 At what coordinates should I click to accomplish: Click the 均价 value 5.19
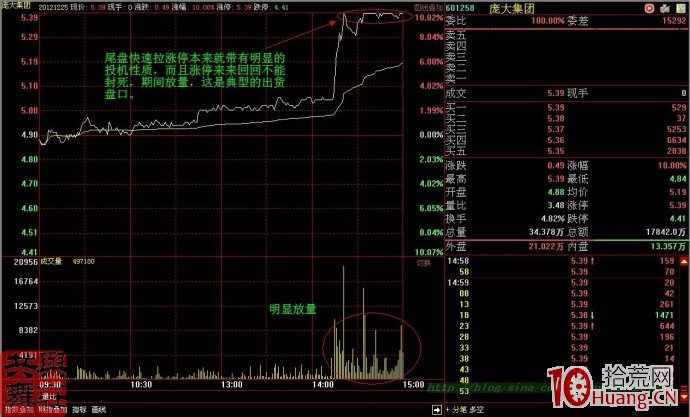pos(678,192)
